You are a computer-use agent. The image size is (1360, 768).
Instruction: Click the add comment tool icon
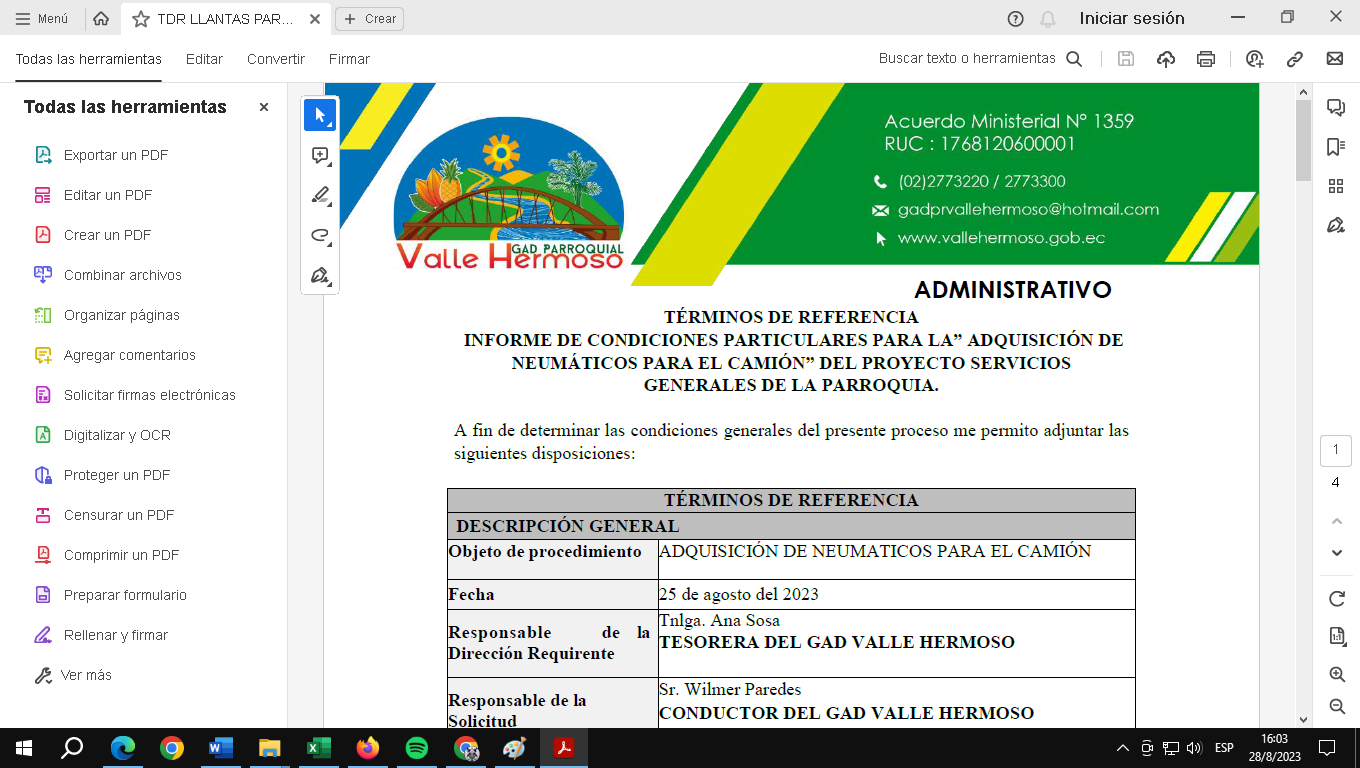click(320, 156)
